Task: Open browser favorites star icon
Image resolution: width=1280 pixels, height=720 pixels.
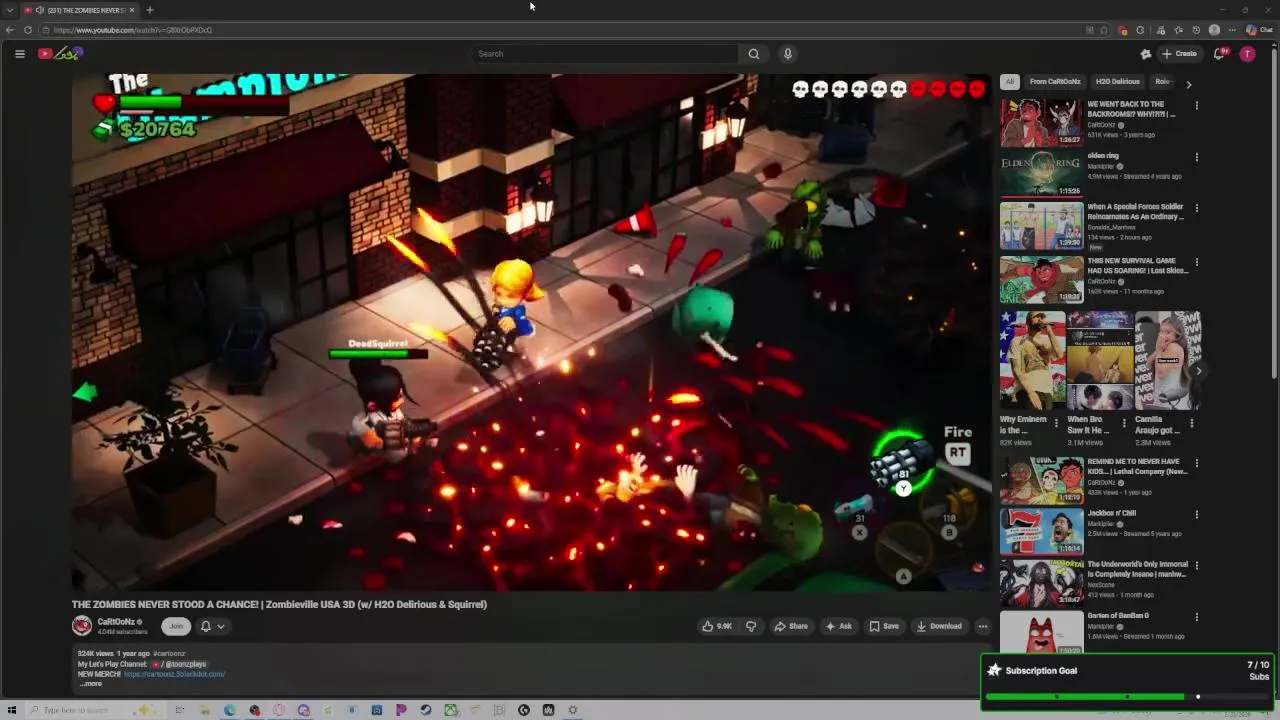Action: point(1178,30)
